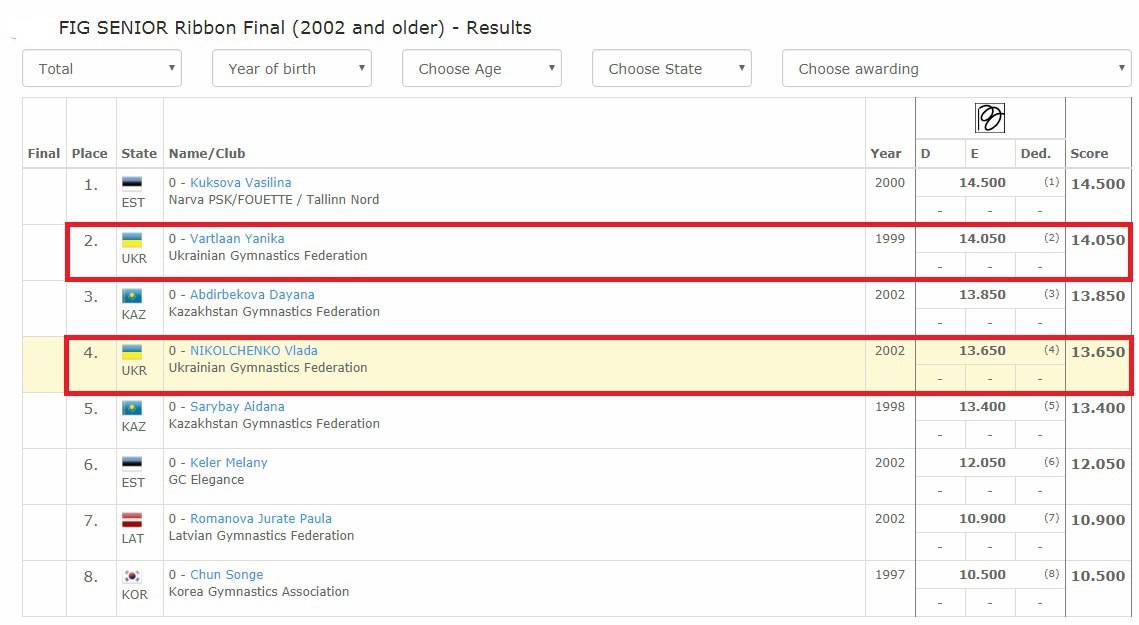Viewport: 1139px width, 625px height.
Task: Open Kuksova Vasilina athlete link
Action: [240, 183]
